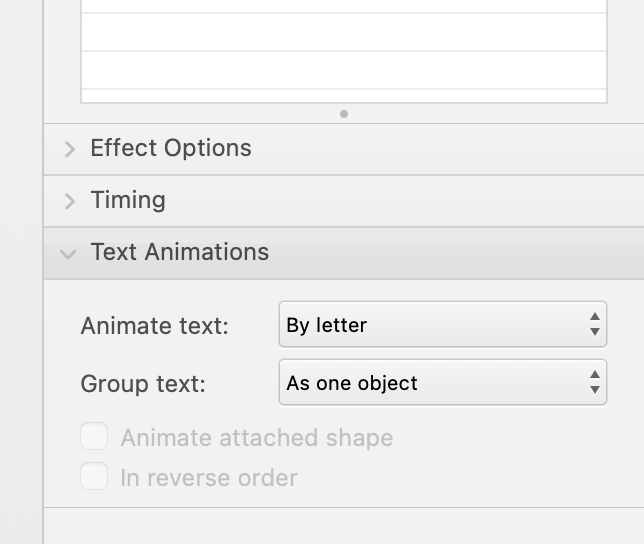Click the arrows on the By letter popup
Viewport: 644px width, 544px height.
(x=595, y=324)
